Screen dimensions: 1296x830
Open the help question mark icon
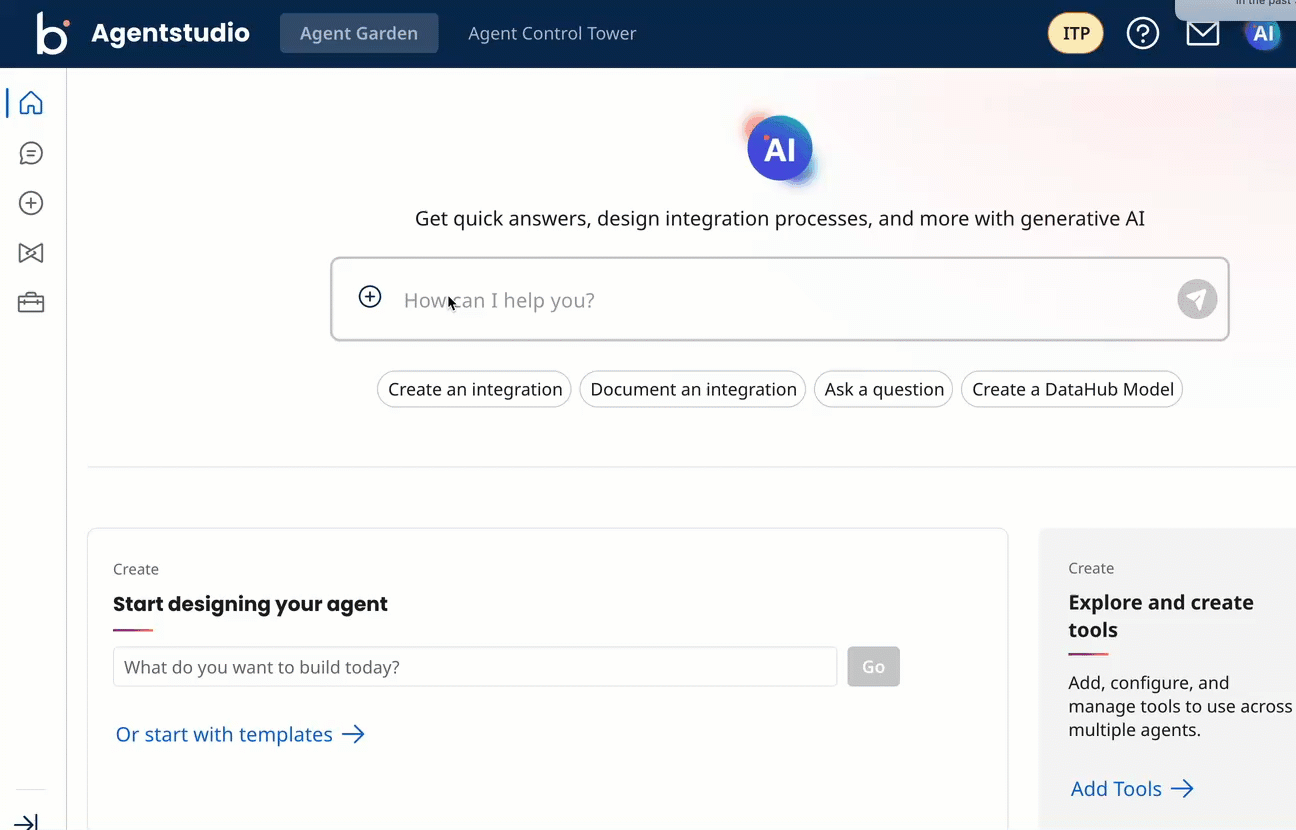click(1142, 33)
